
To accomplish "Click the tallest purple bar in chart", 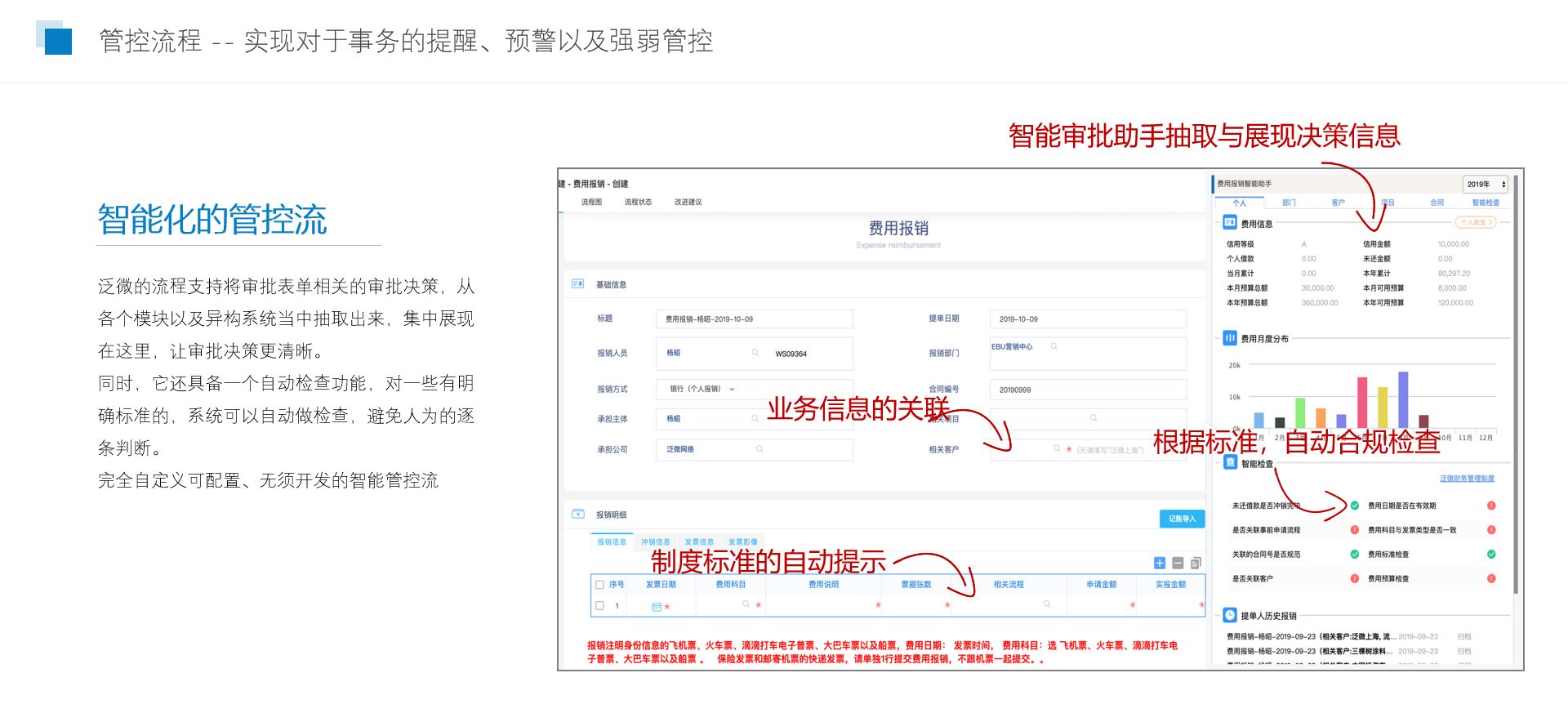I will [1403, 399].
